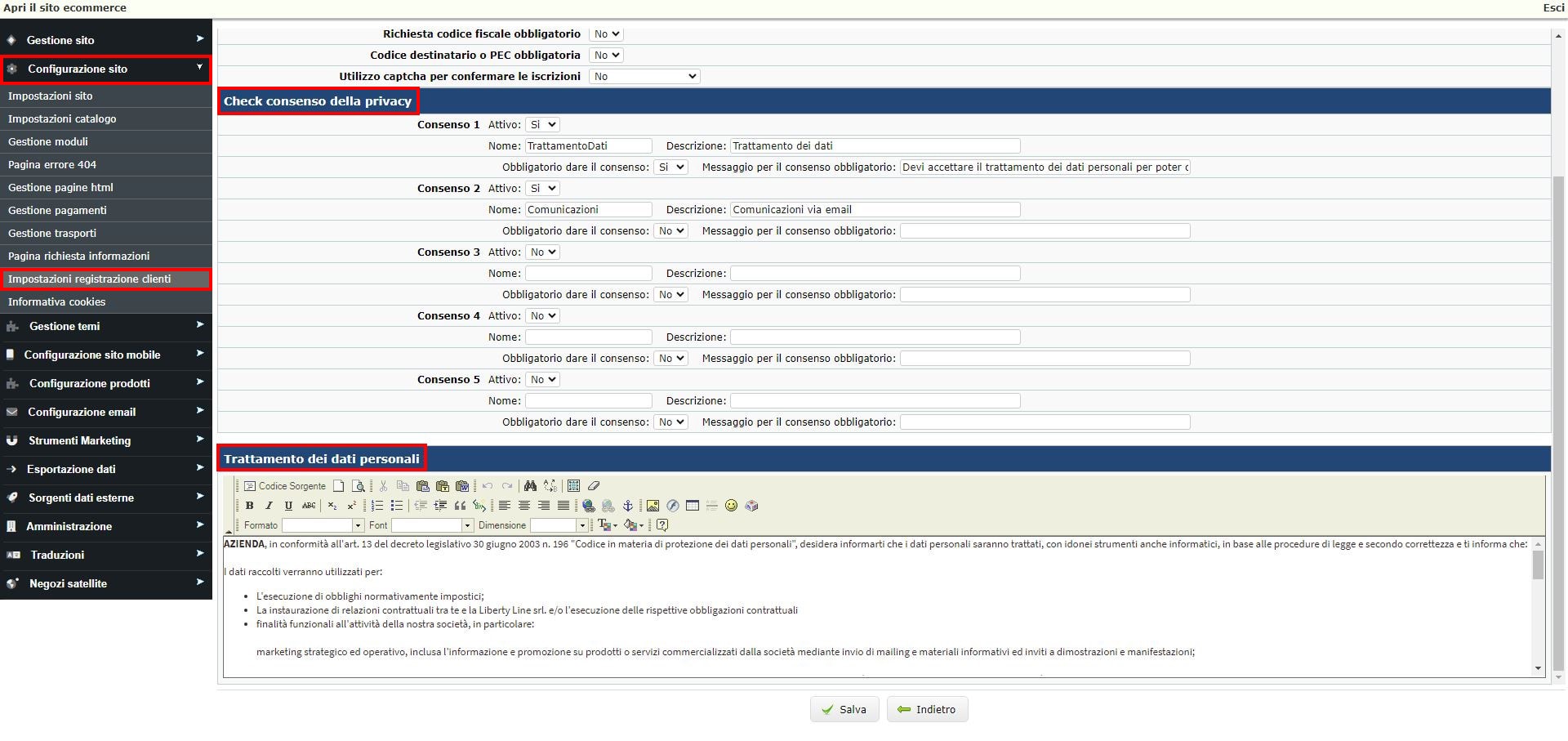Toggle italic formatting in the editor
1568x741 pixels.
[269, 506]
